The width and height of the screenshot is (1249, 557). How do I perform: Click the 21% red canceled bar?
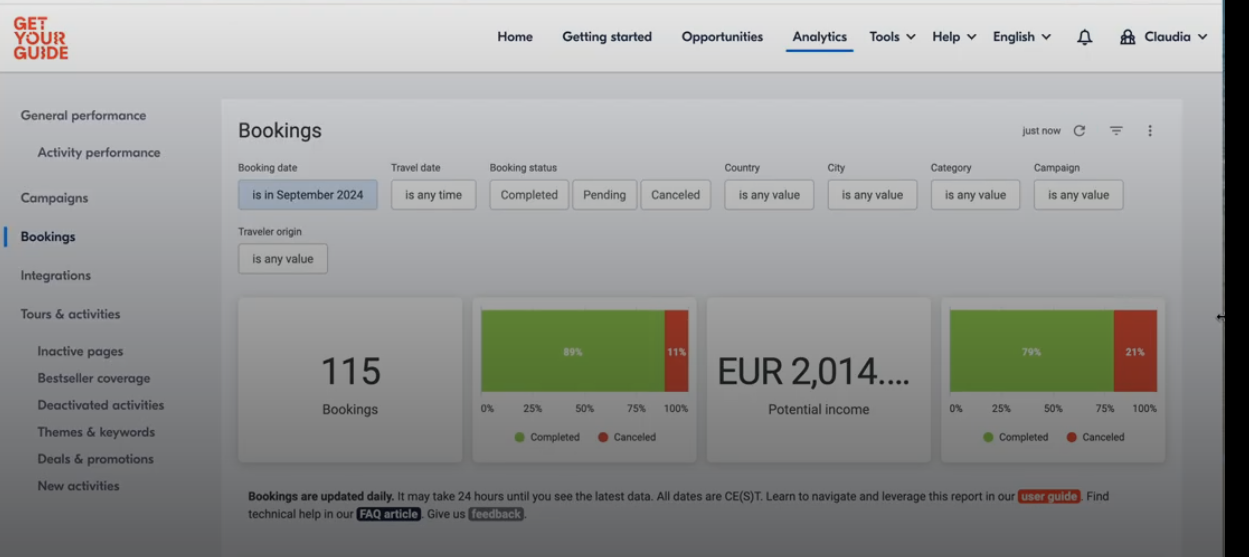coord(1135,351)
